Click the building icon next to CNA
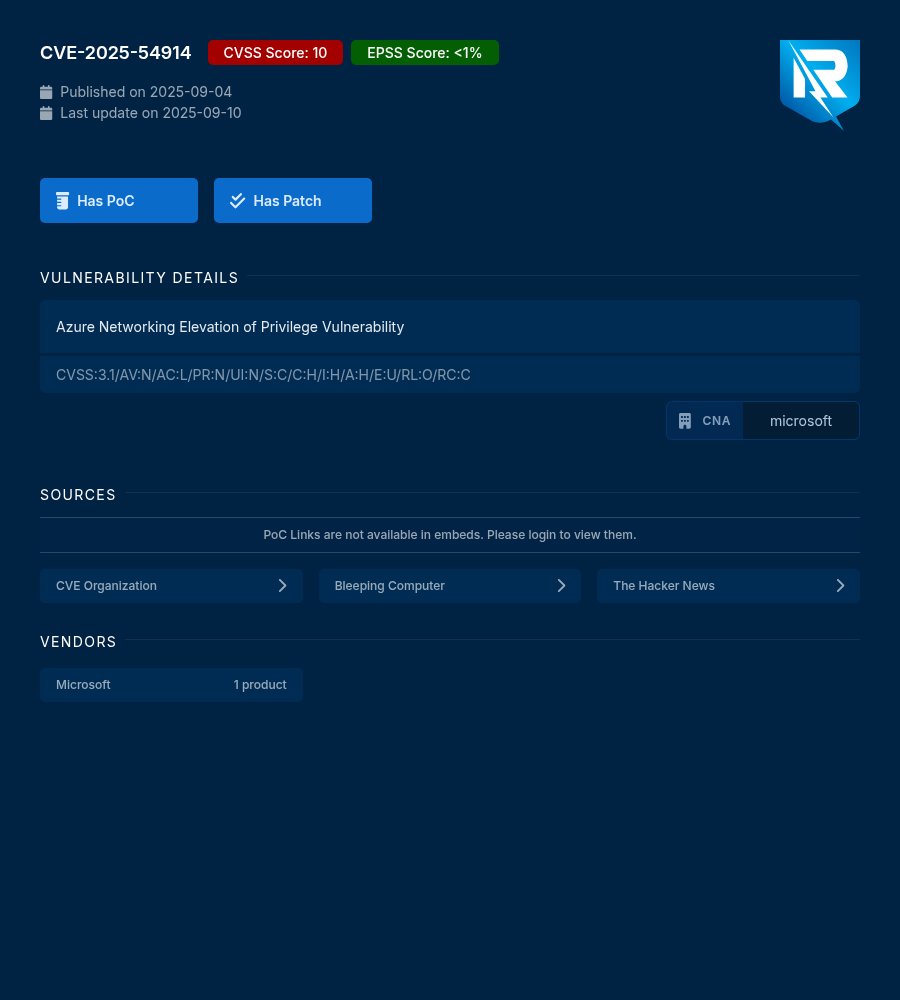 click(x=684, y=421)
